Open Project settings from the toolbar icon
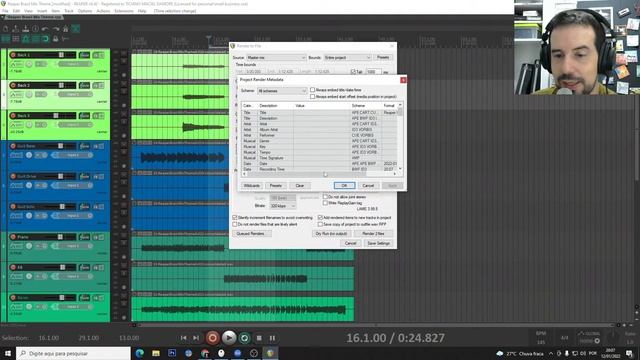Image resolution: width=640 pixels, height=360 pixels. [36, 29]
